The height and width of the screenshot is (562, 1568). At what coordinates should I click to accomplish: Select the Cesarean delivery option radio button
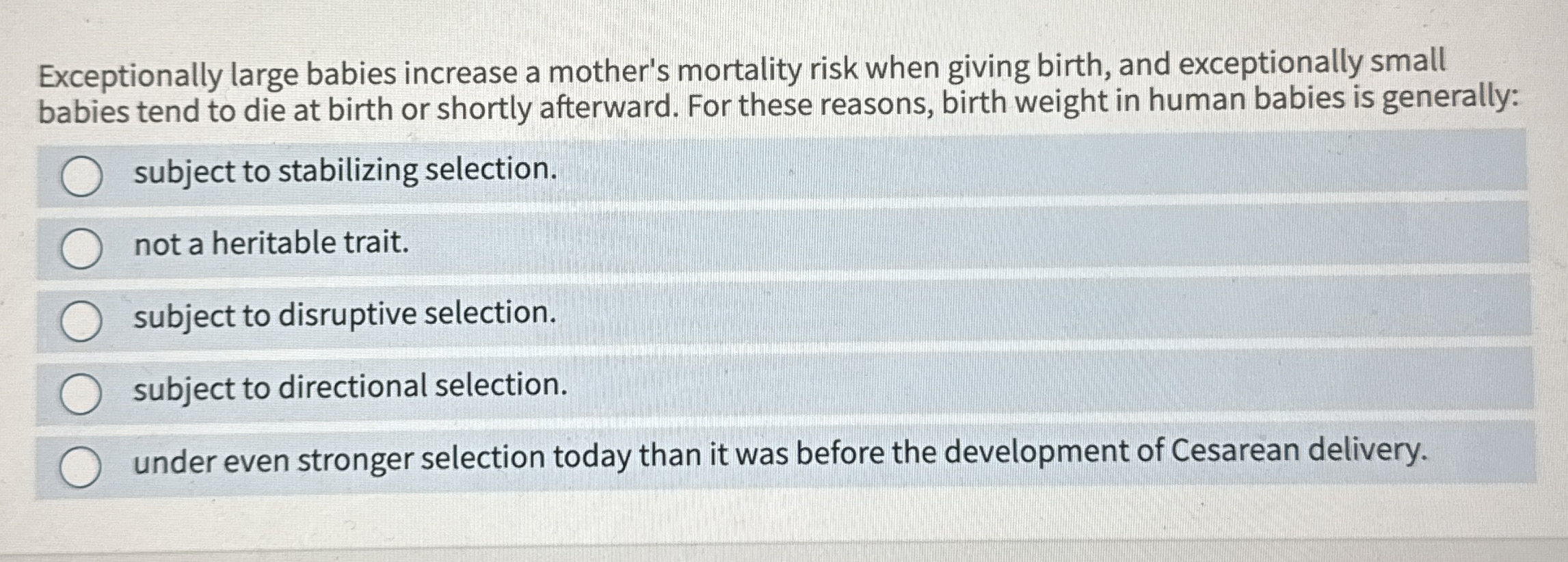tap(81, 467)
